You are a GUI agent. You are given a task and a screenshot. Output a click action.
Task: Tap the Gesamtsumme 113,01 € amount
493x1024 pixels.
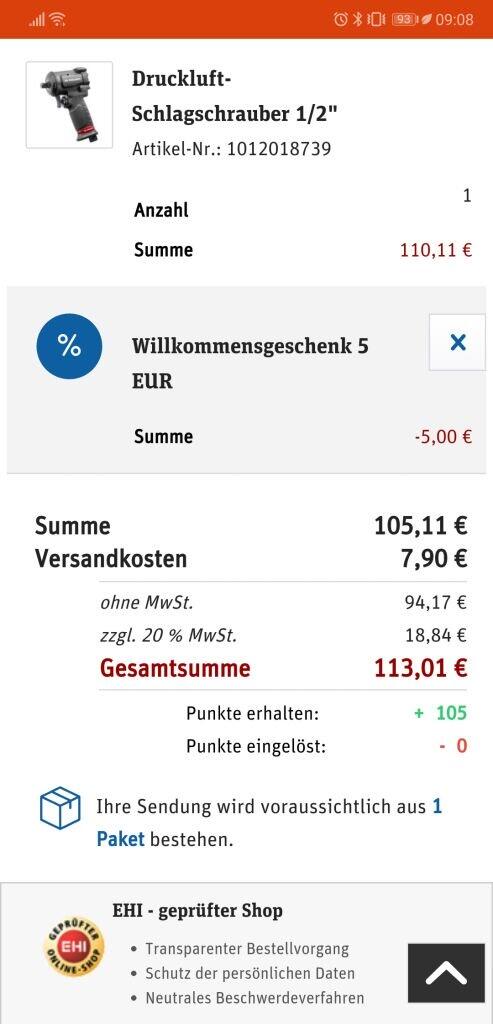[421, 668]
